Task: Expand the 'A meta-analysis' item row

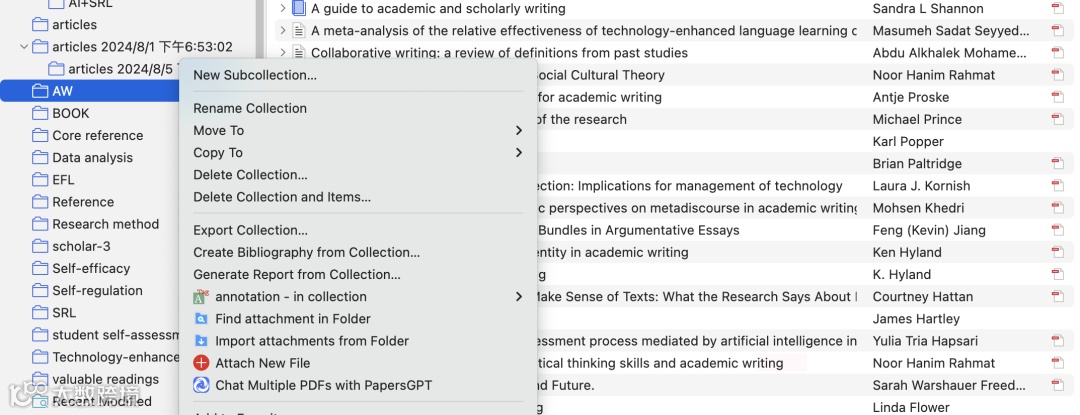Action: point(283,31)
